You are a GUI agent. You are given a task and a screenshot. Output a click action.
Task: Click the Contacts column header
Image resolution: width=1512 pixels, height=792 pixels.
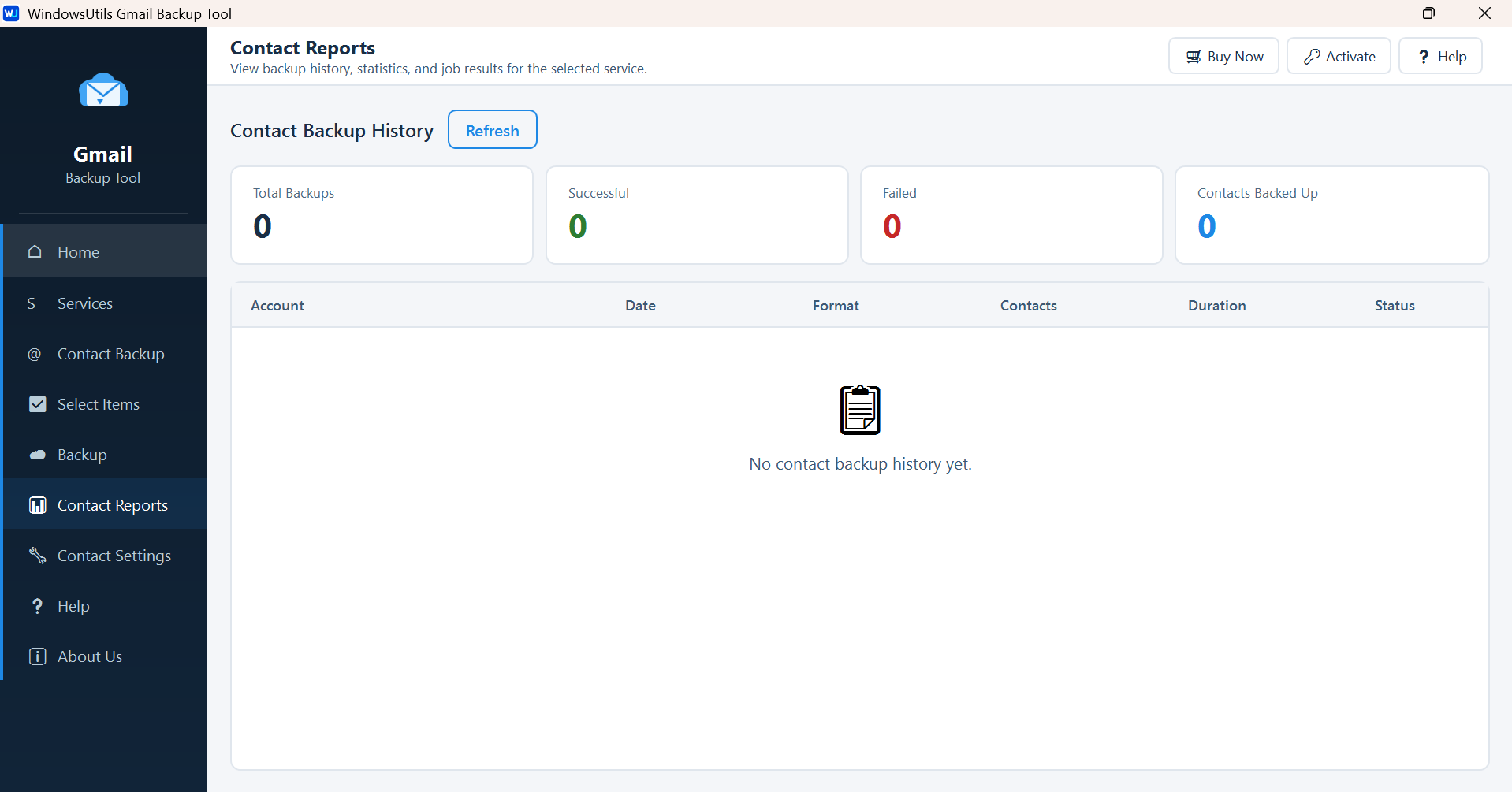pos(1028,306)
